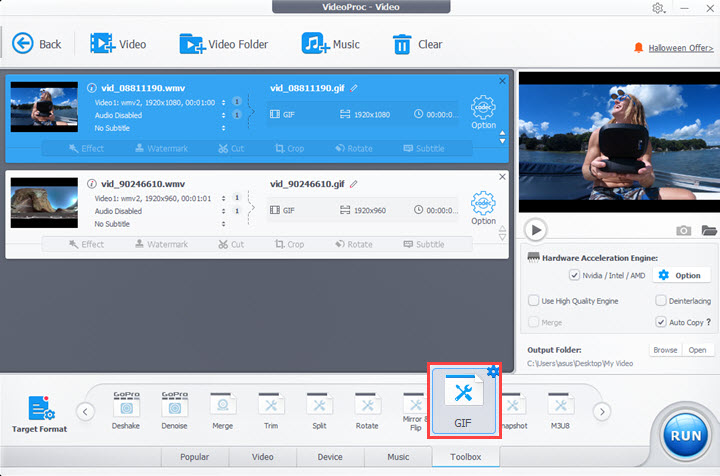Rename output vid_08811190.gif with pencil icon
The height and width of the screenshot is (476, 720).
[354, 88]
